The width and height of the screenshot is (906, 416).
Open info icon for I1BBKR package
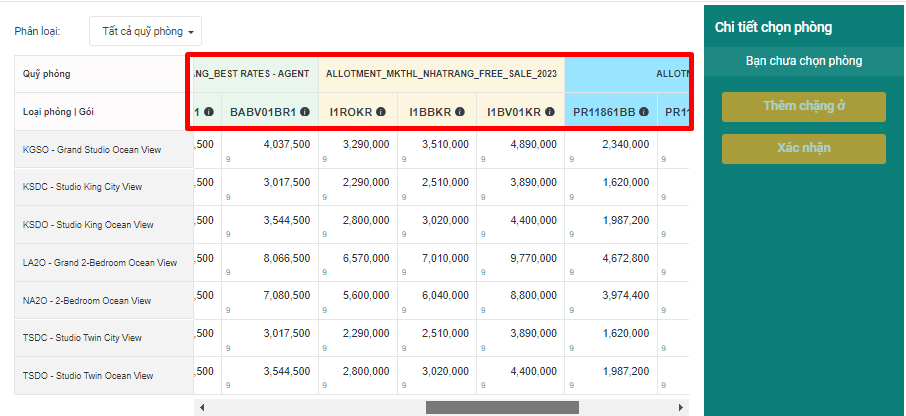(x=460, y=112)
